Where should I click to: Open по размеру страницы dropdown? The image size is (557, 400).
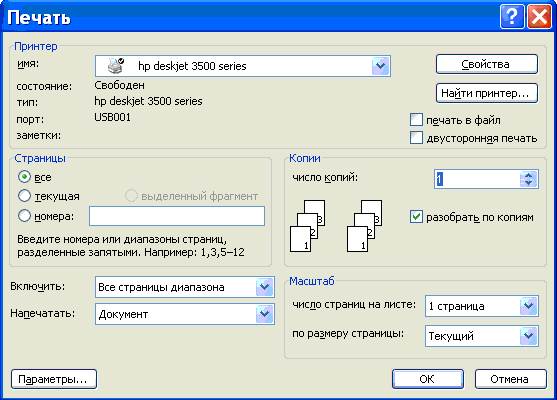pyautogui.click(x=529, y=336)
